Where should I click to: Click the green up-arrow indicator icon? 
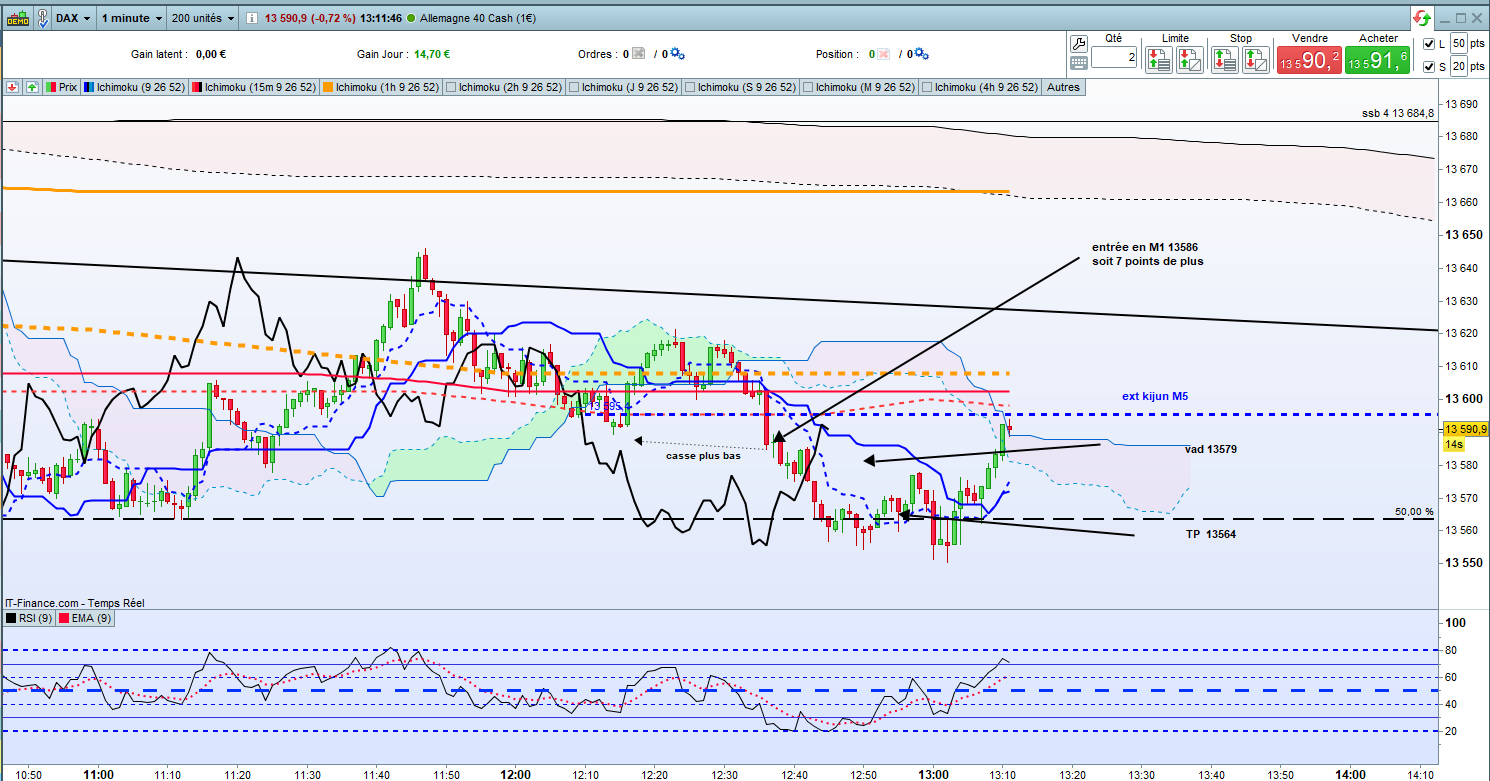click(x=32, y=87)
